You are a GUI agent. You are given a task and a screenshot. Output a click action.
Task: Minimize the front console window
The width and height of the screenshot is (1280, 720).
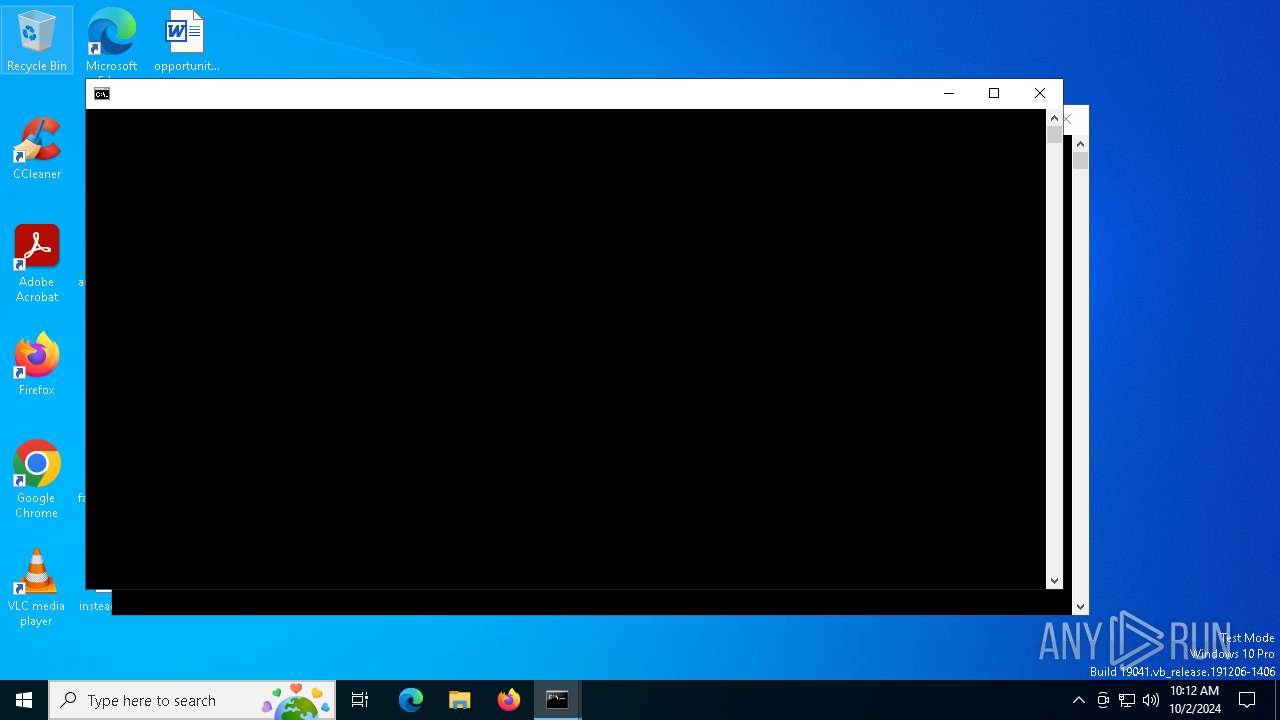[949, 94]
